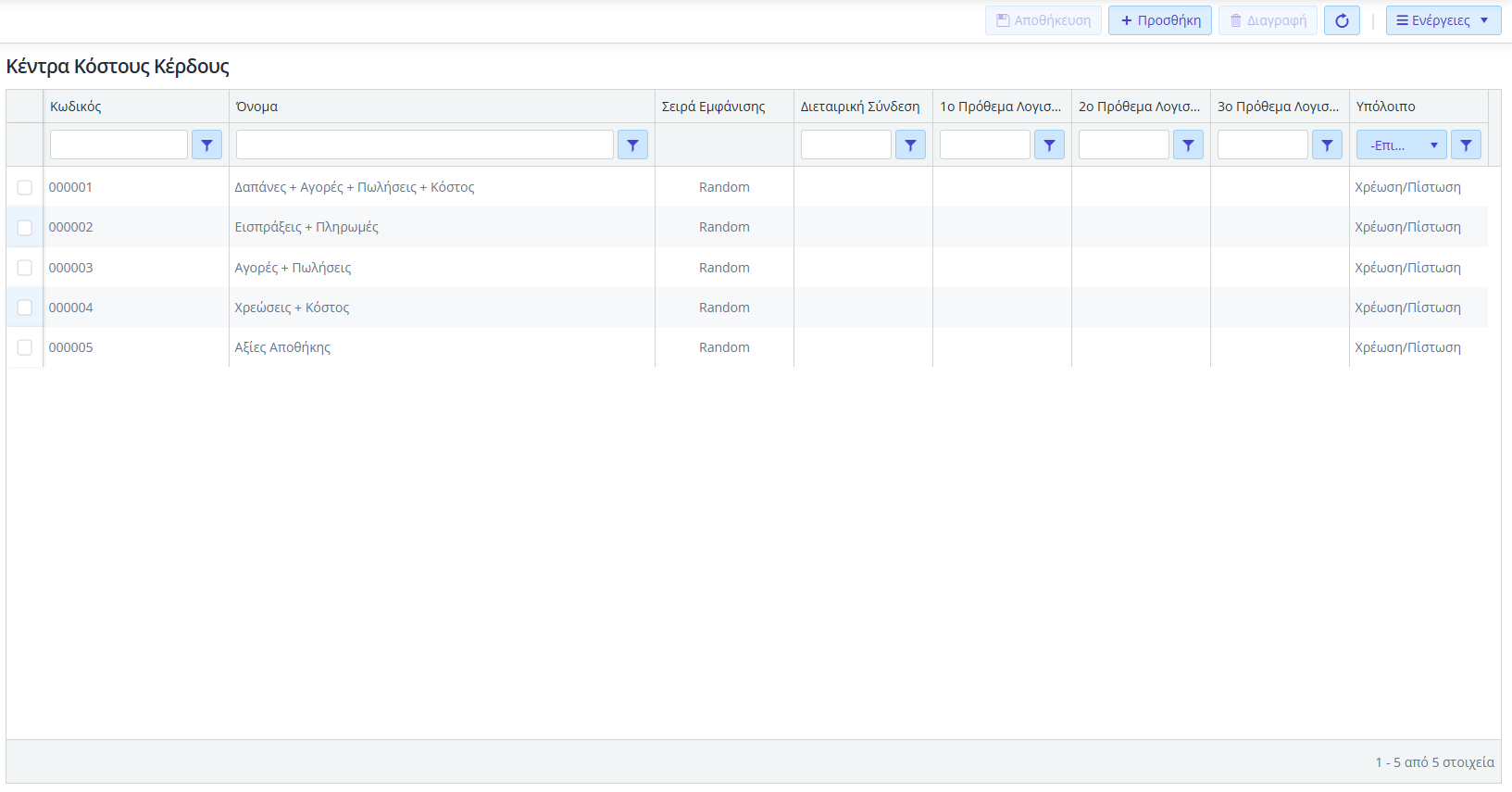
Task: Check the checkbox for row 000001
Action: click(25, 188)
